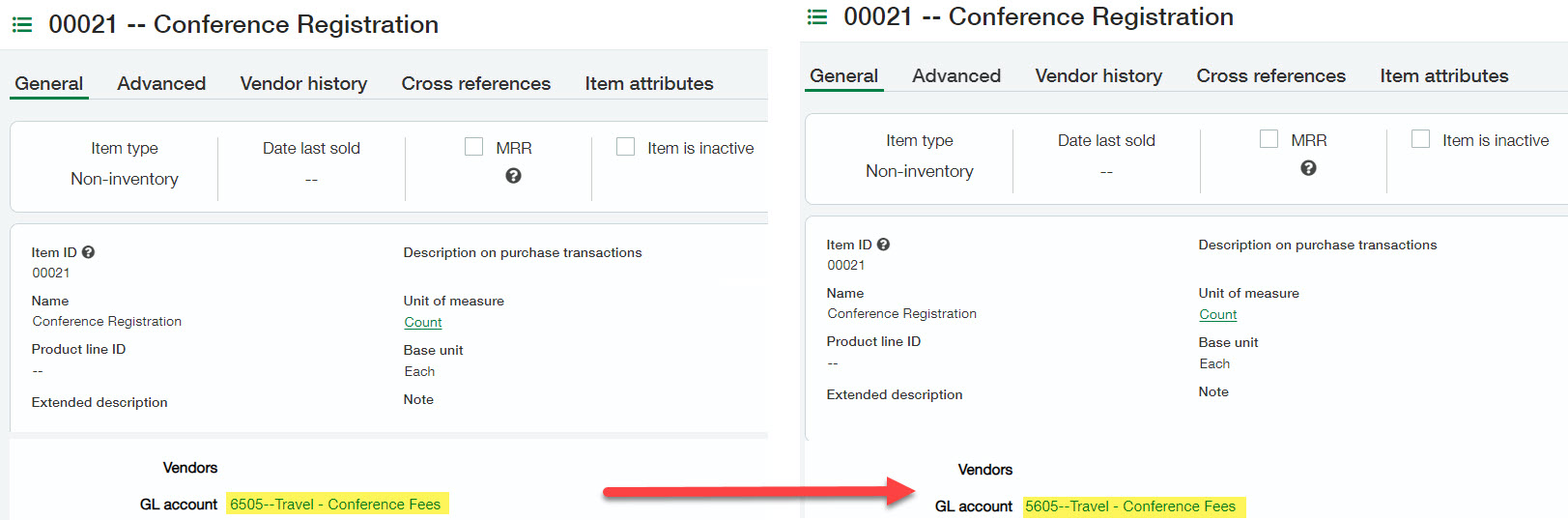This screenshot has width=1568, height=520.
Task: Open the Advanced tab in left panel
Action: click(161, 84)
